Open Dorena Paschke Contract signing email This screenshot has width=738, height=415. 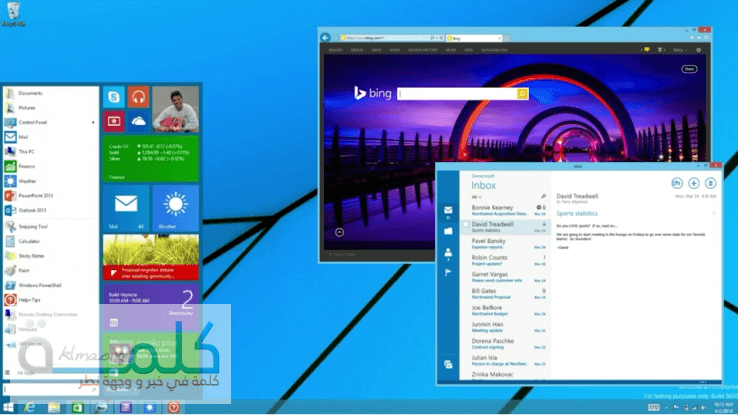coord(505,344)
